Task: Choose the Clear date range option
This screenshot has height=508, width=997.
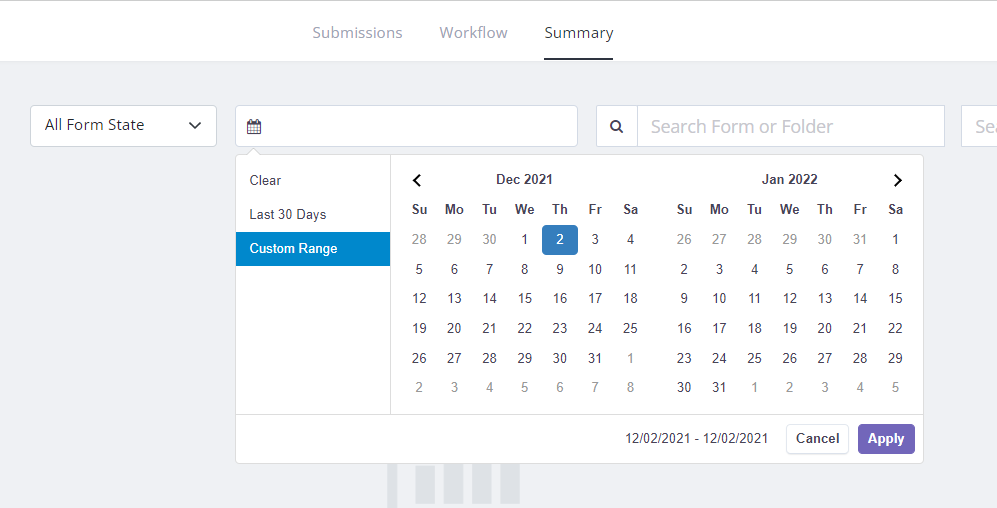Action: pyautogui.click(x=266, y=181)
